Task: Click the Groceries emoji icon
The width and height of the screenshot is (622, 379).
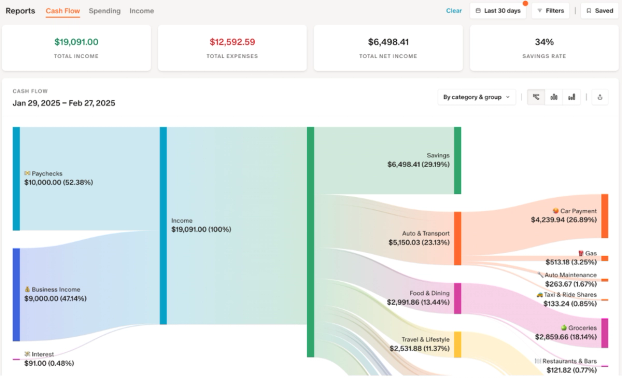Action: 563,328
